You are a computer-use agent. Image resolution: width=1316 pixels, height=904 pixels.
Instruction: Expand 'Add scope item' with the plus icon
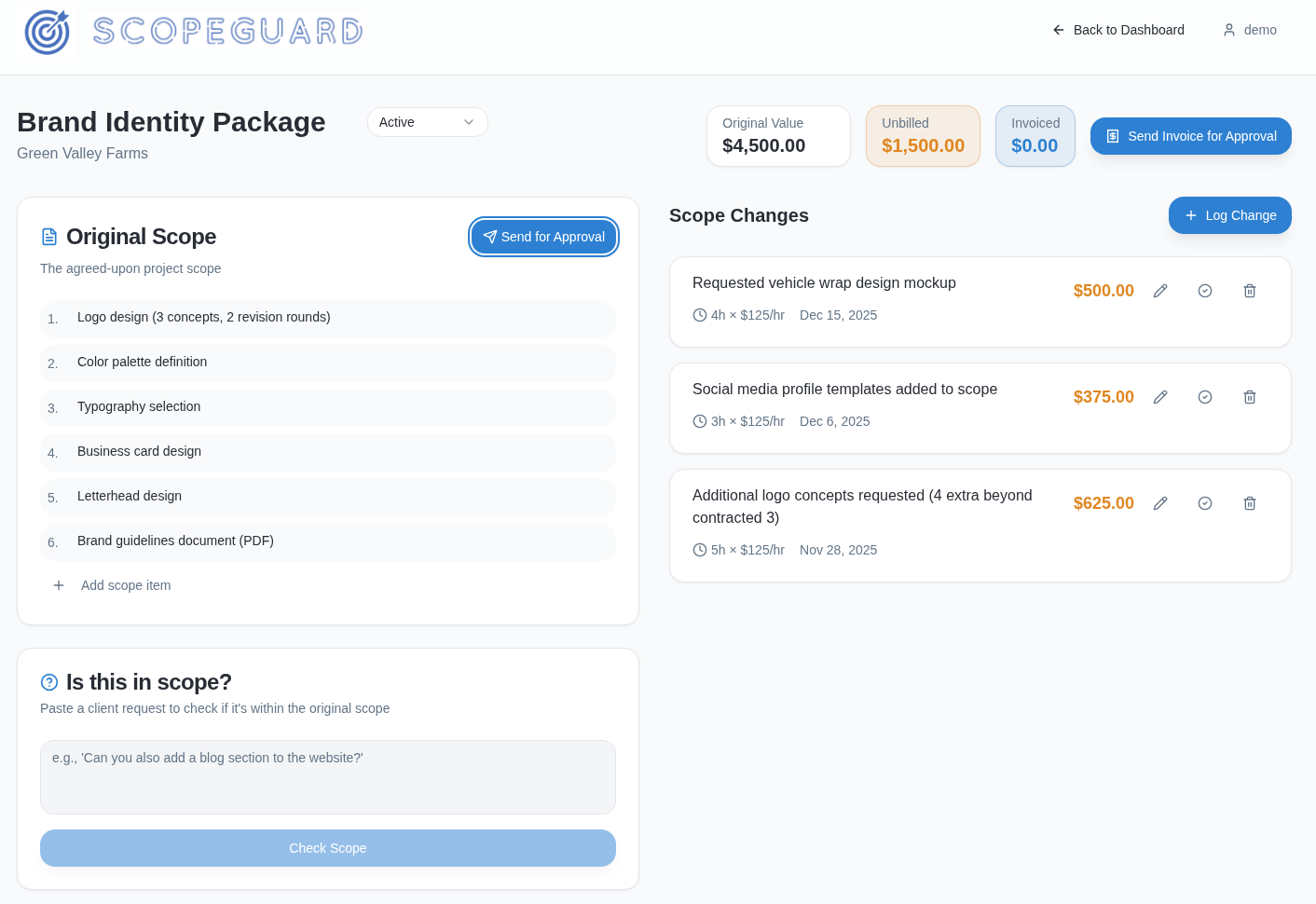59,585
